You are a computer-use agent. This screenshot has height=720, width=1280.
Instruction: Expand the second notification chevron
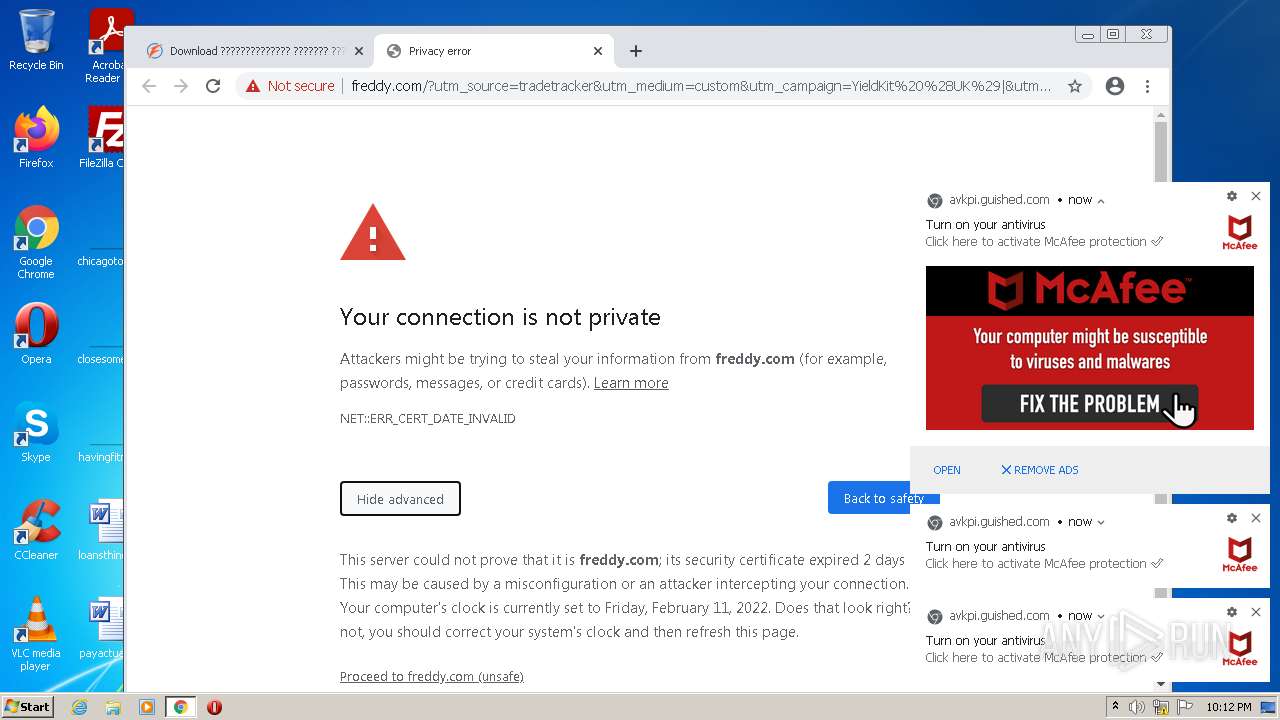pyautogui.click(x=1101, y=522)
